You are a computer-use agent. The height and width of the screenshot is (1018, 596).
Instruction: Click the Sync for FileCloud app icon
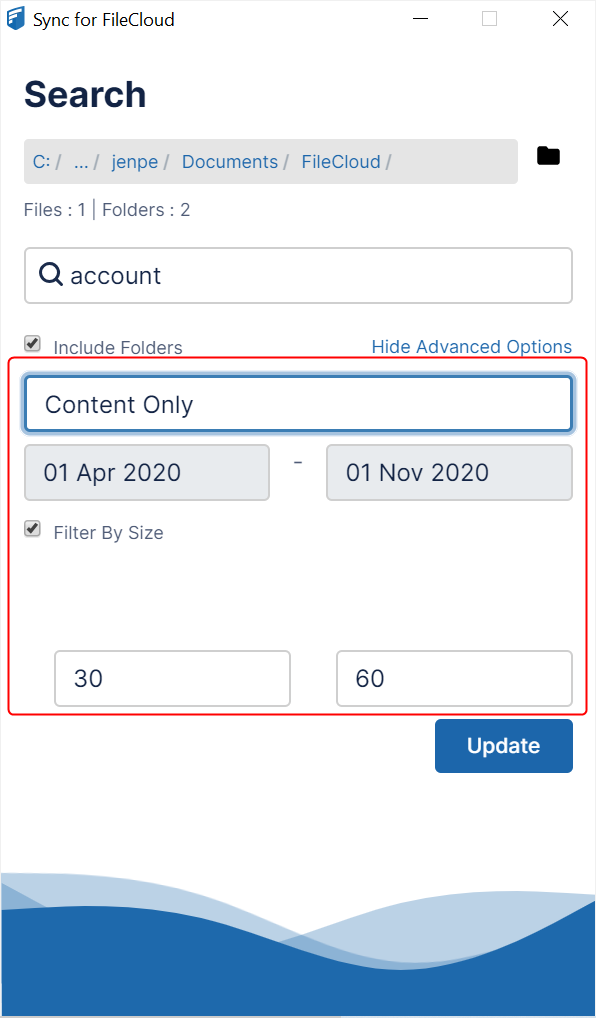(14, 18)
